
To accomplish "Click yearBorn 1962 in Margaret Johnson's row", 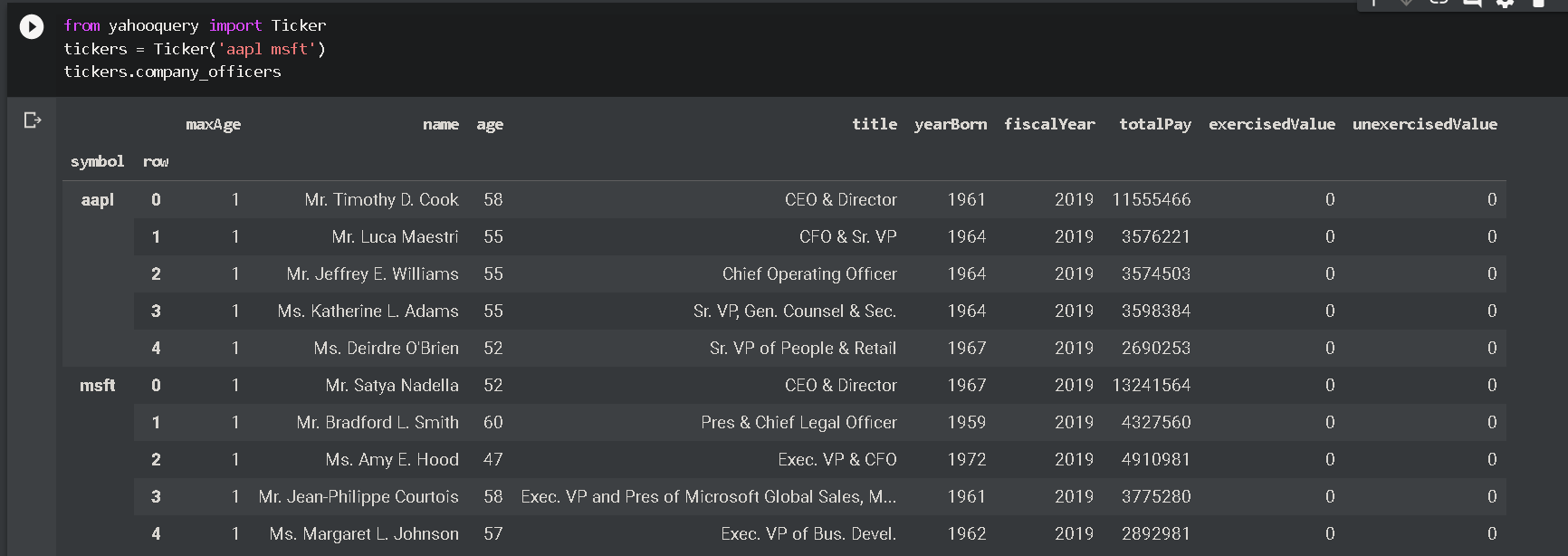I will click(966, 533).
